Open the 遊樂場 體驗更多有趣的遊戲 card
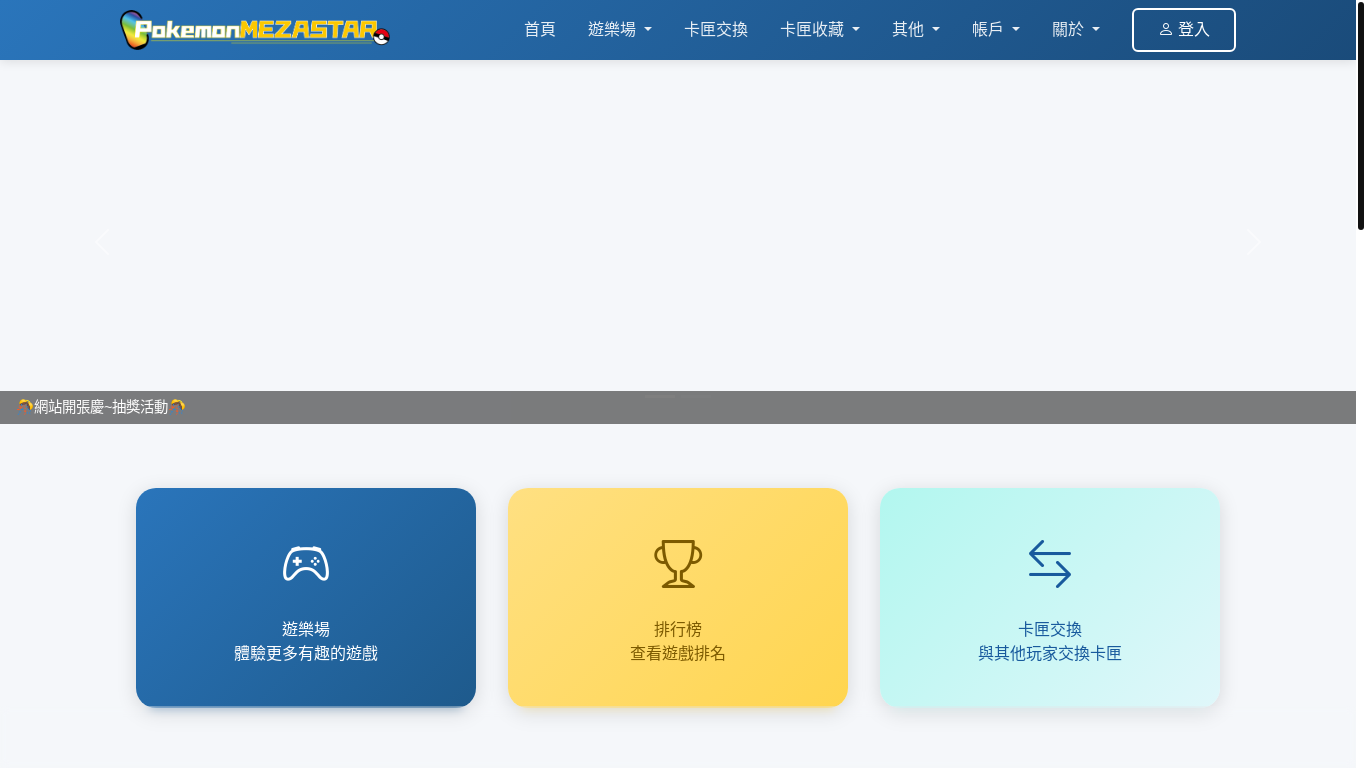Image resolution: width=1366 pixels, height=768 pixels. pos(306,597)
